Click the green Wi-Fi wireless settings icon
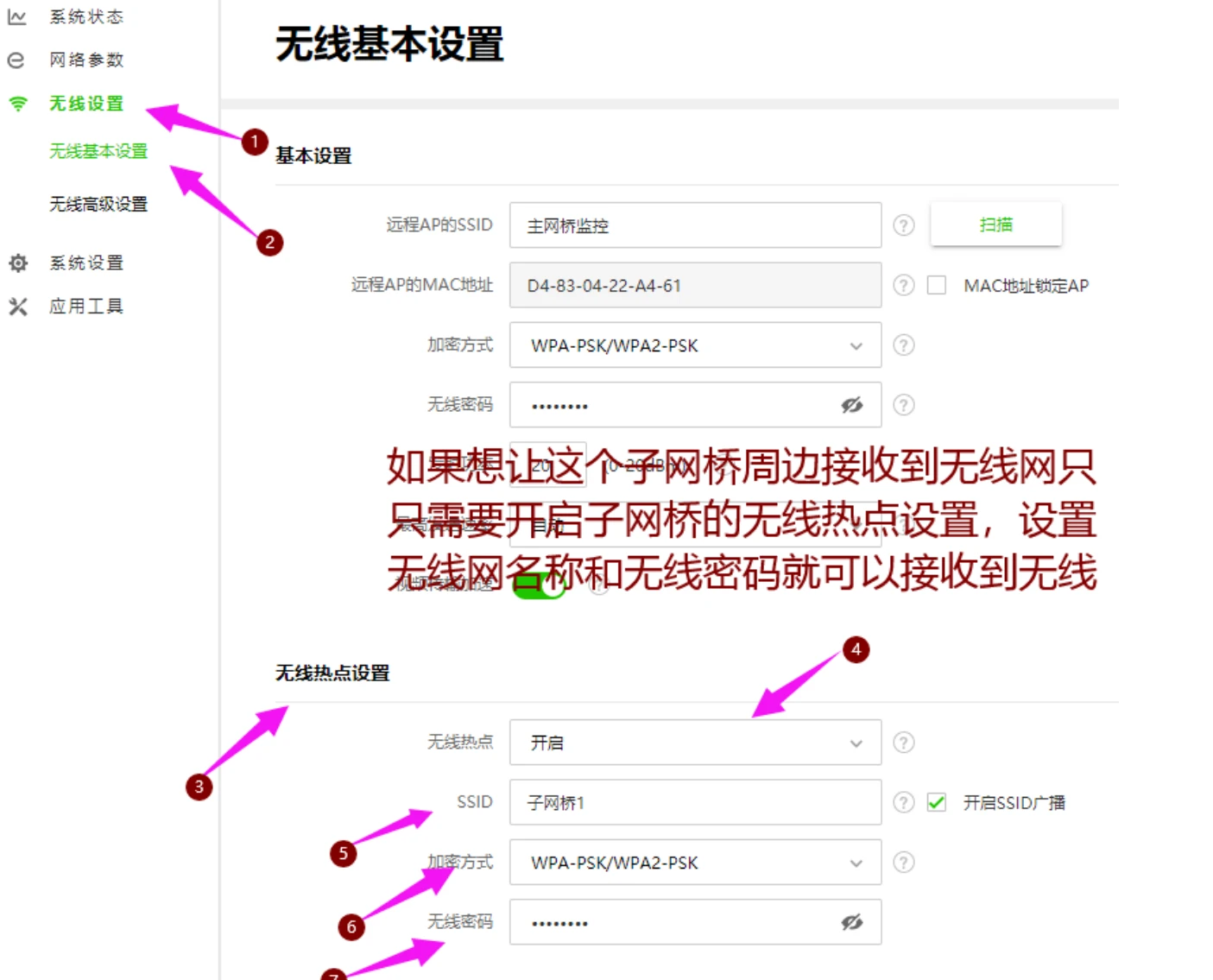The height and width of the screenshot is (980, 1213). click(17, 104)
